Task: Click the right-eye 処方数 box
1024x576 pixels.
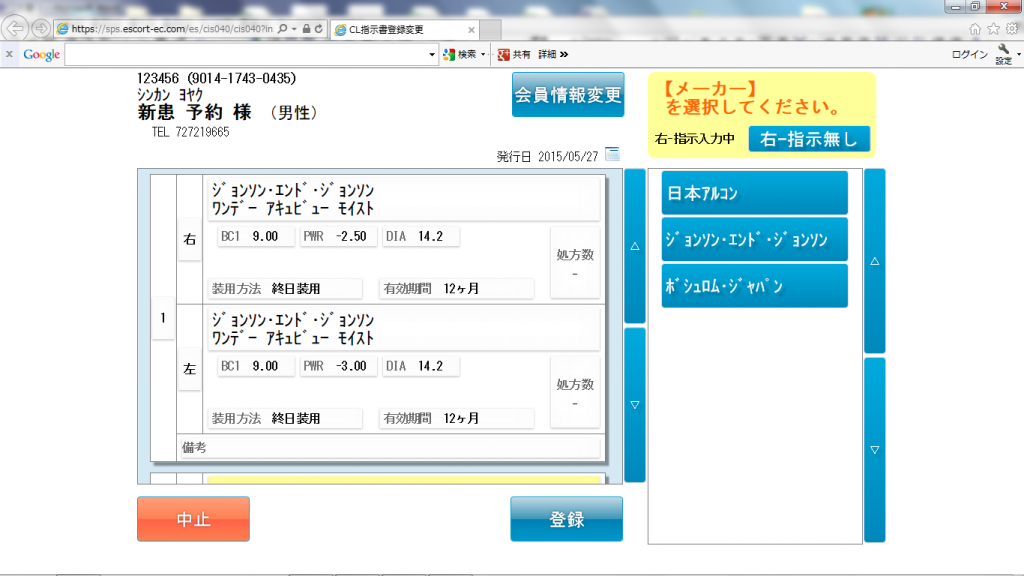Action: 575,263
